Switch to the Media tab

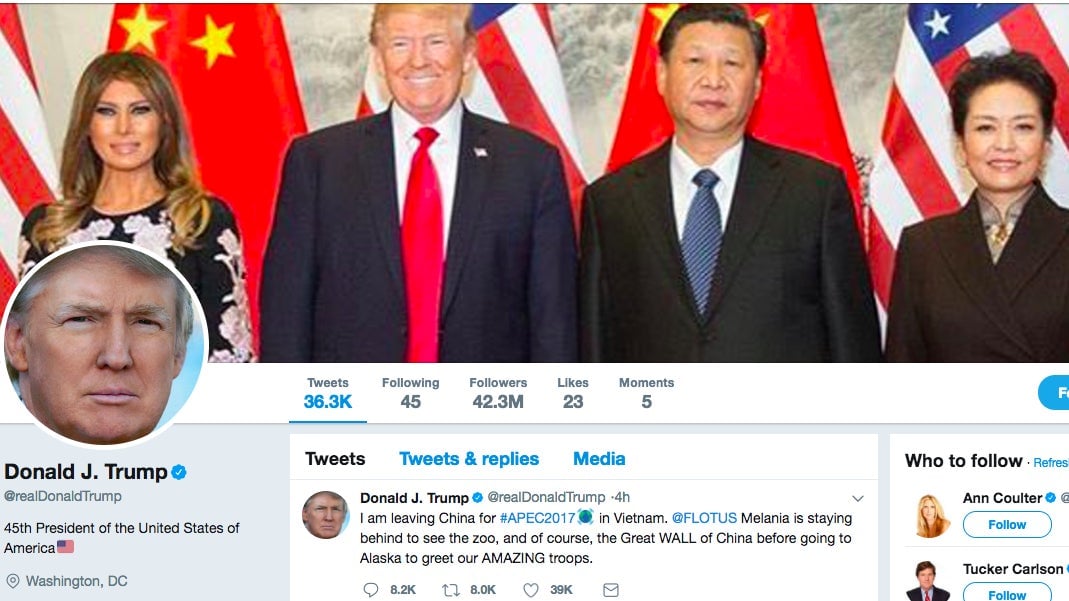click(x=599, y=459)
